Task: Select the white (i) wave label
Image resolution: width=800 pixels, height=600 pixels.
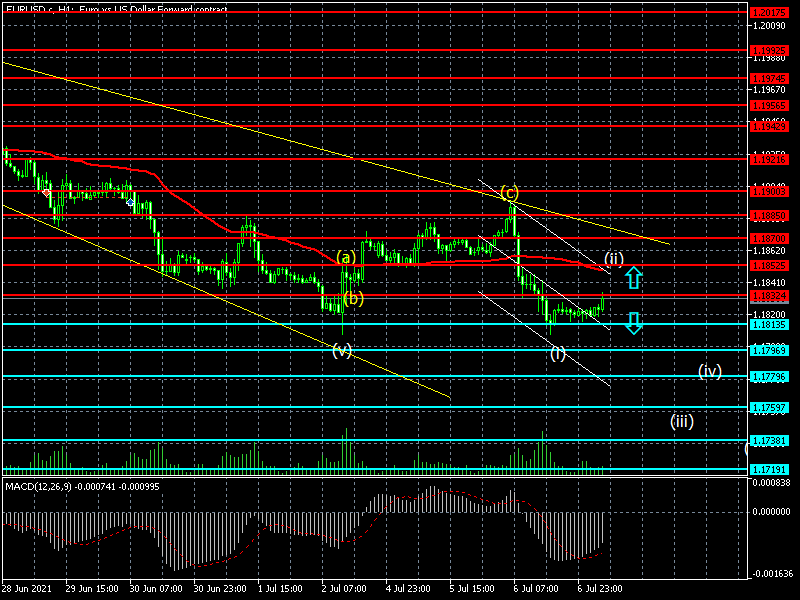Action: click(x=558, y=353)
